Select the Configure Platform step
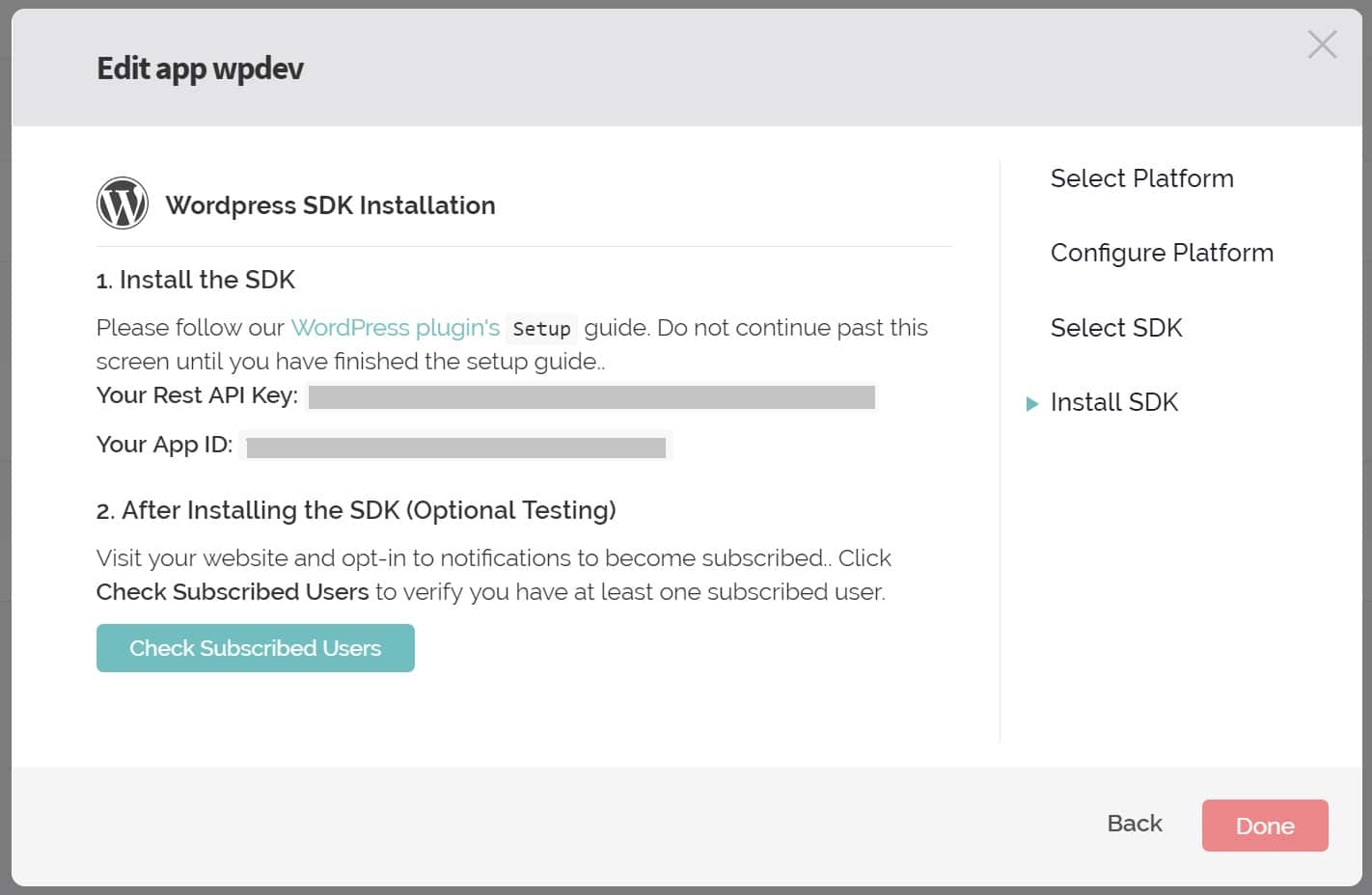The image size is (1372, 895). click(1162, 253)
